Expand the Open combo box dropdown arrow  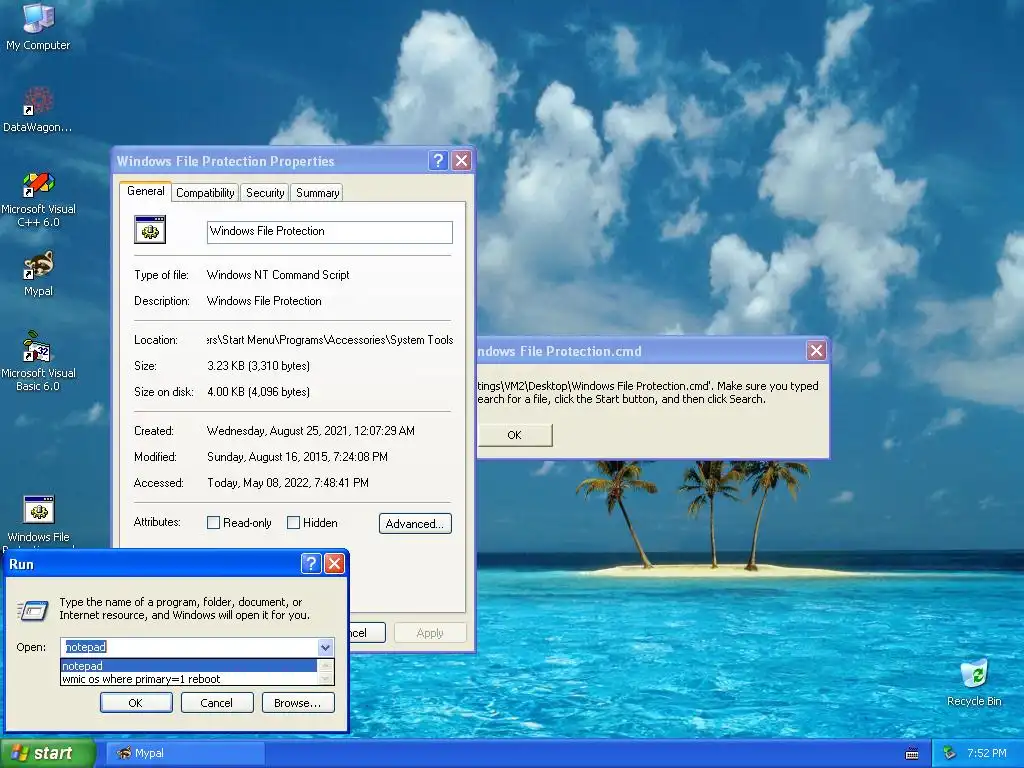(325, 647)
